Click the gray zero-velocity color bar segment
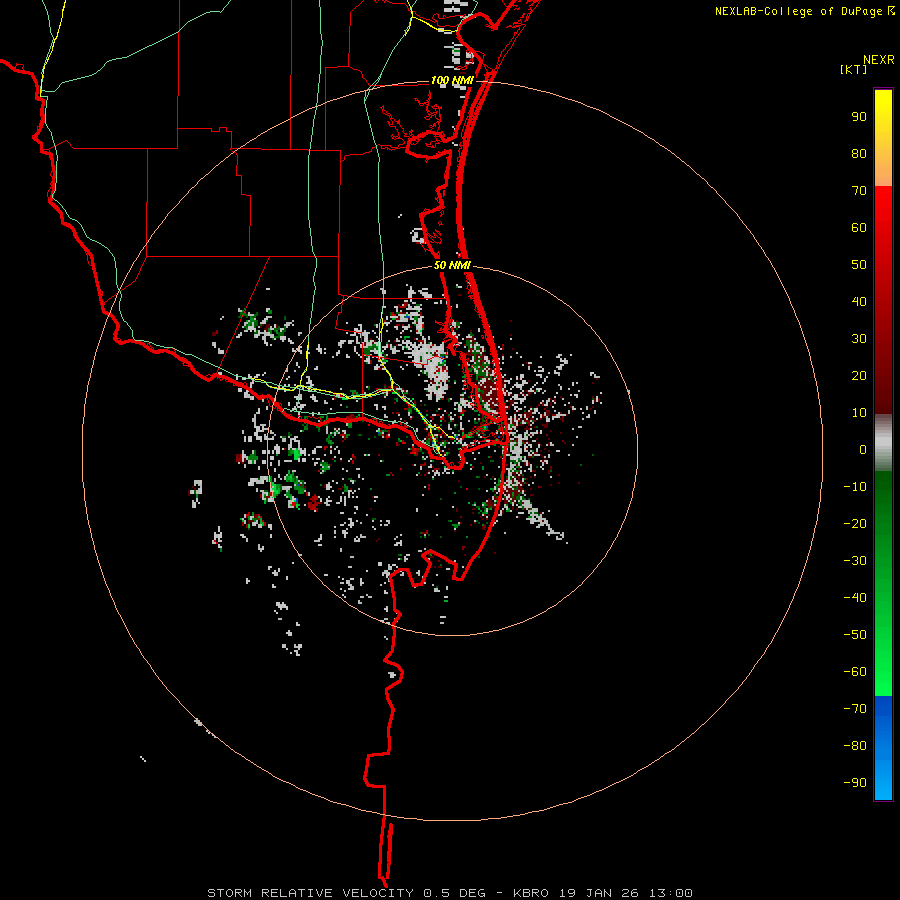Viewport: 900px width, 900px height. point(883,442)
